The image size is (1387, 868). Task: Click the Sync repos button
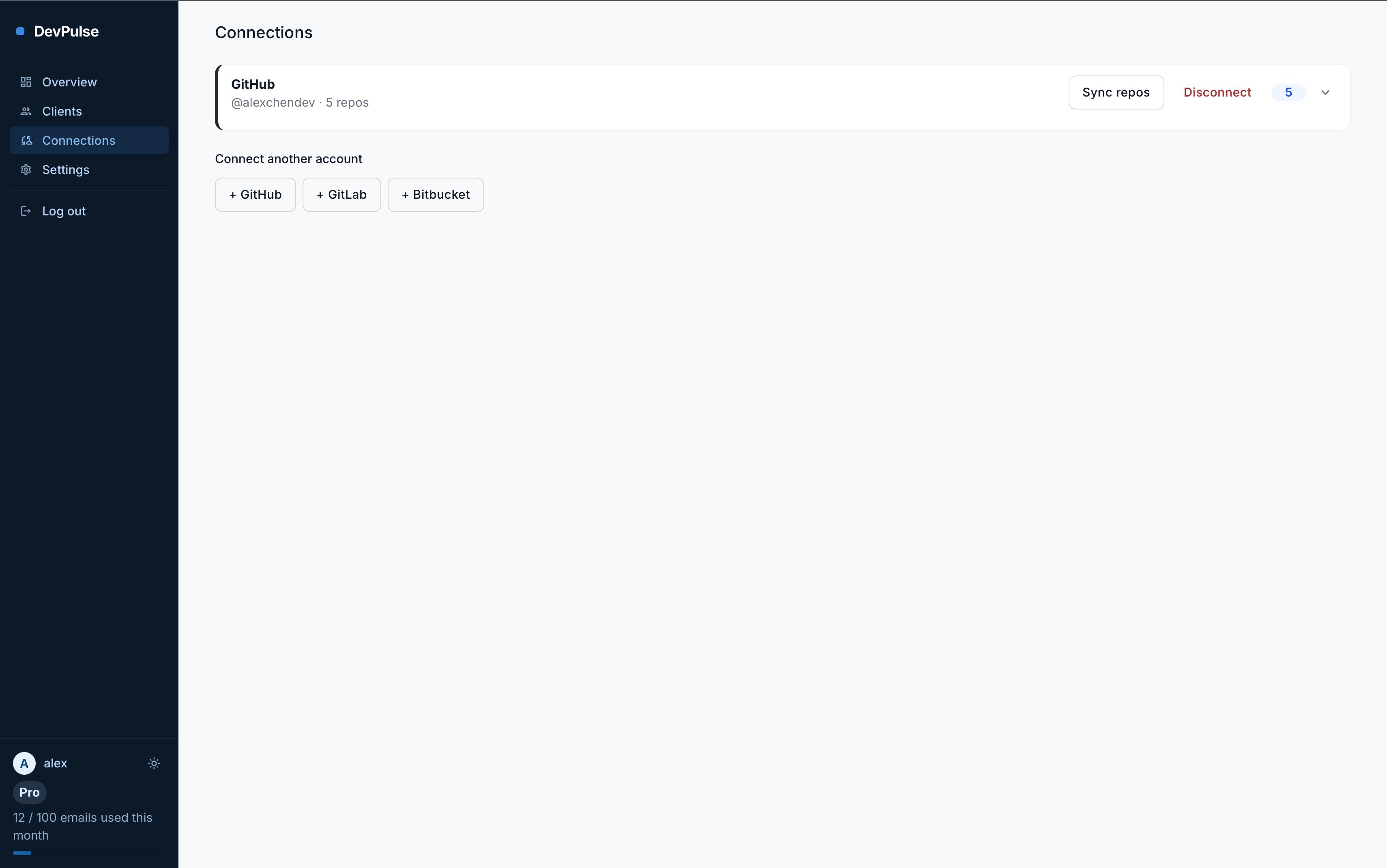[x=1116, y=92]
